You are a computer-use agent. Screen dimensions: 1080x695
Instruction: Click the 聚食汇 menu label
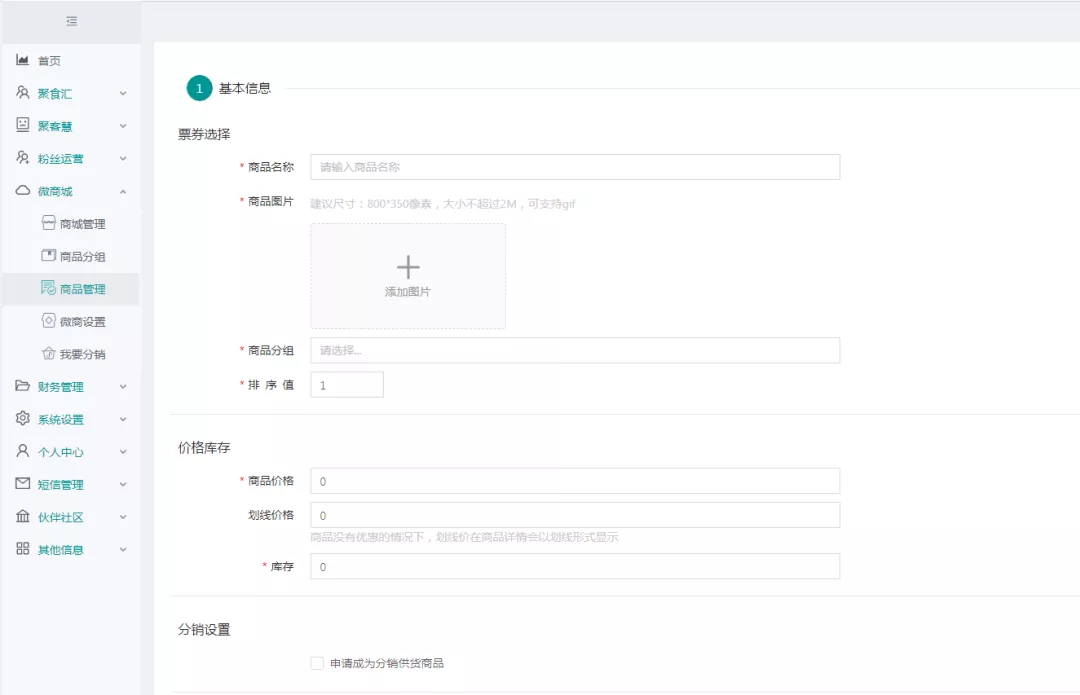54,94
